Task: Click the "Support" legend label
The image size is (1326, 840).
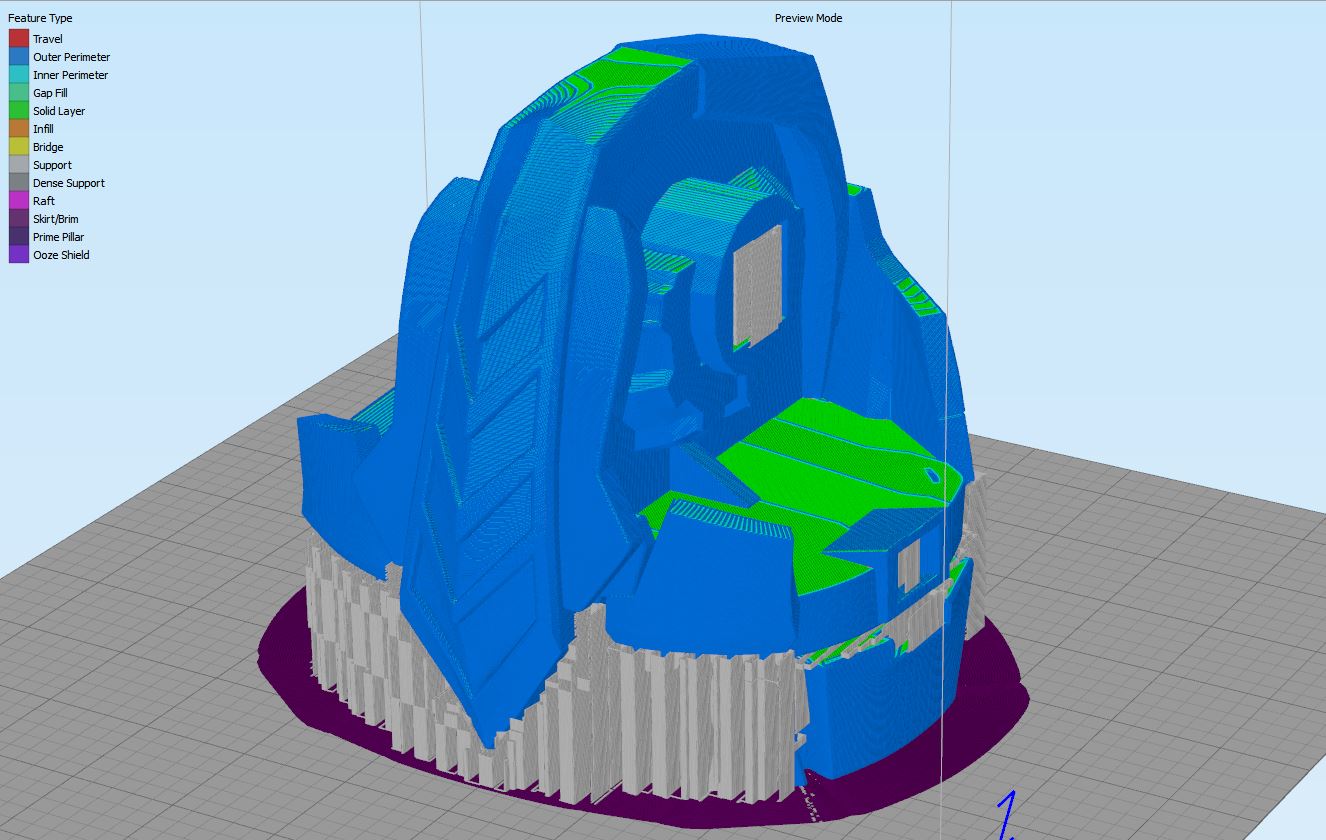Action: [52, 165]
